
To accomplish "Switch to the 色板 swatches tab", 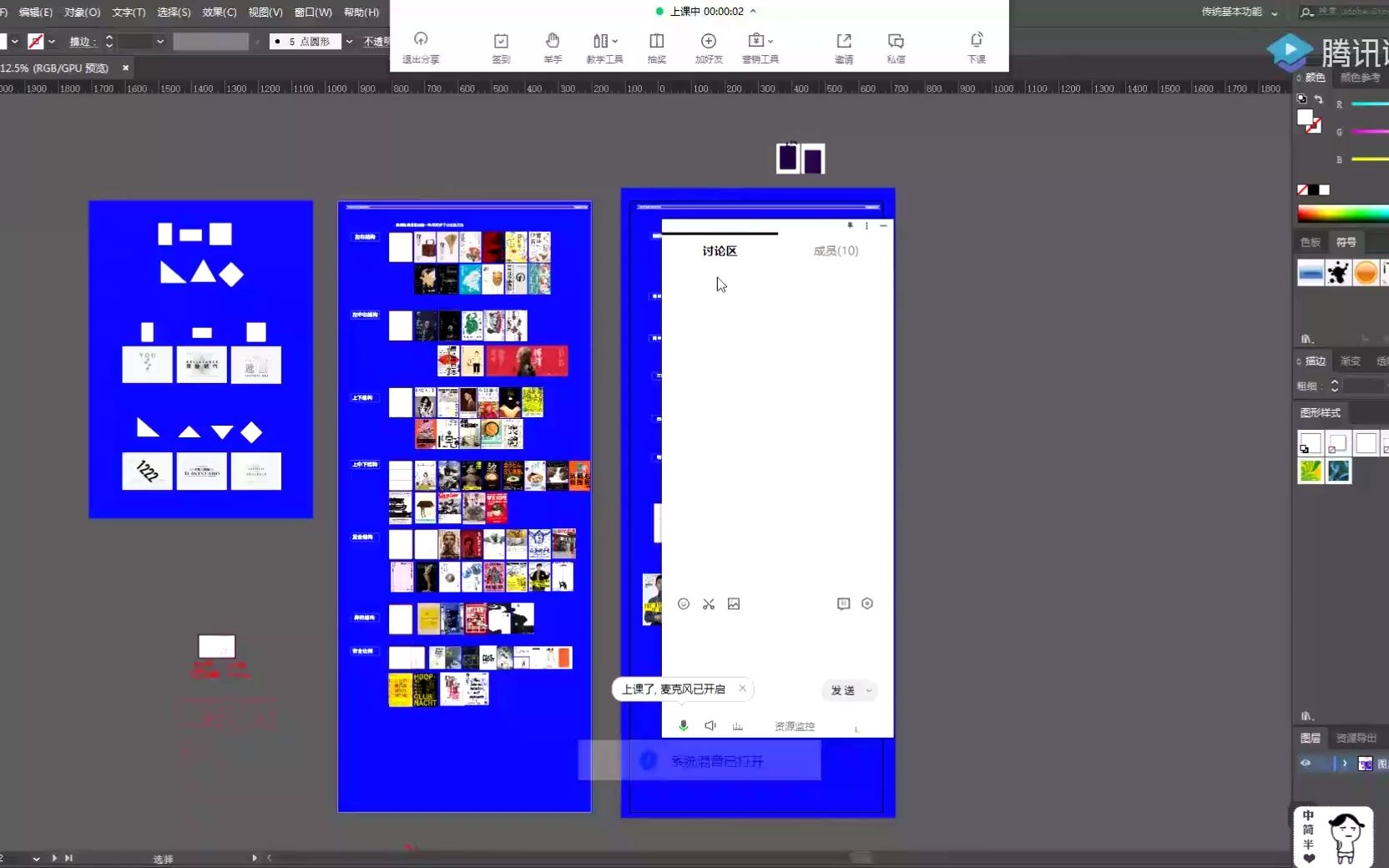I will [x=1311, y=242].
